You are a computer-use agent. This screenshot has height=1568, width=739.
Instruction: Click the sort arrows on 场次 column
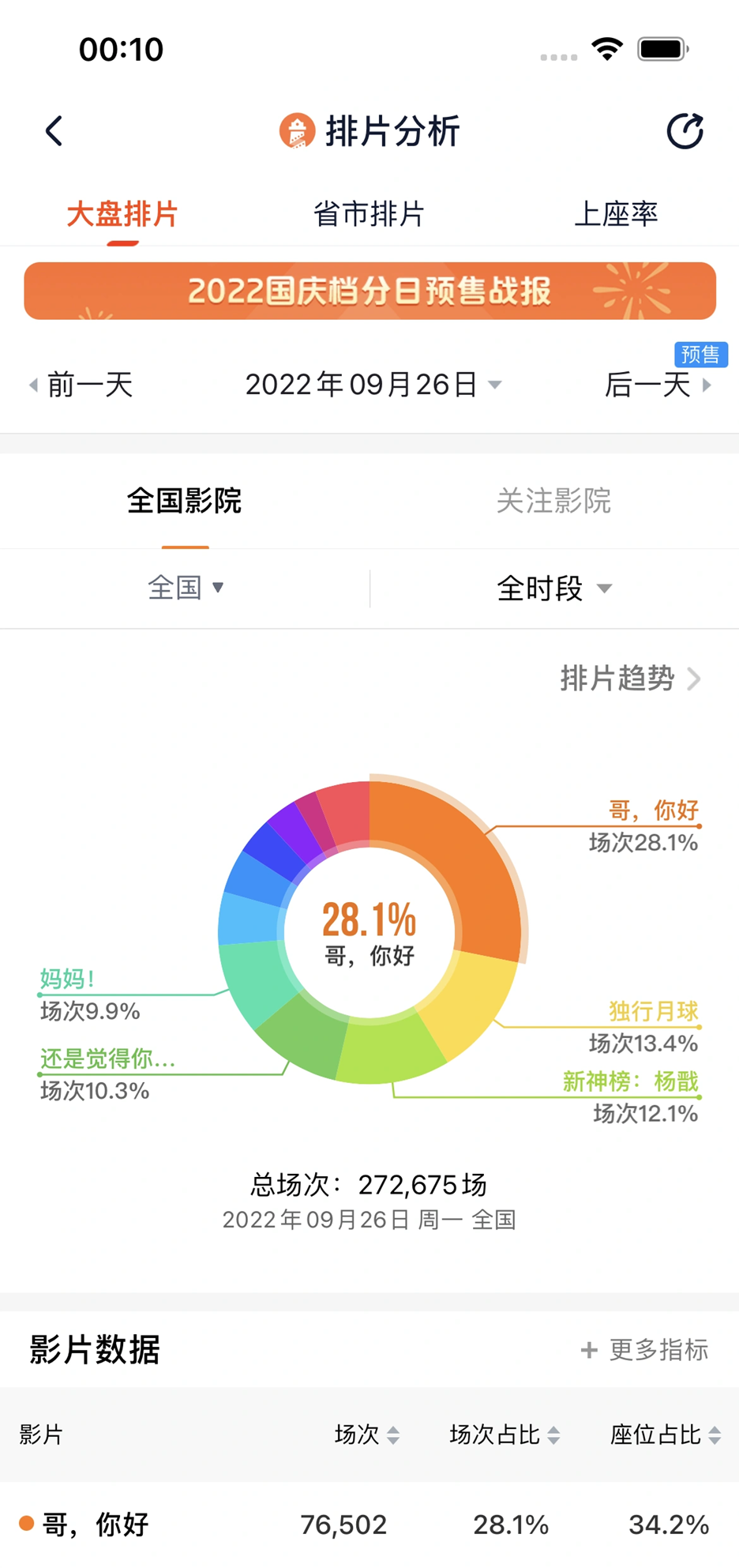pos(394,1435)
